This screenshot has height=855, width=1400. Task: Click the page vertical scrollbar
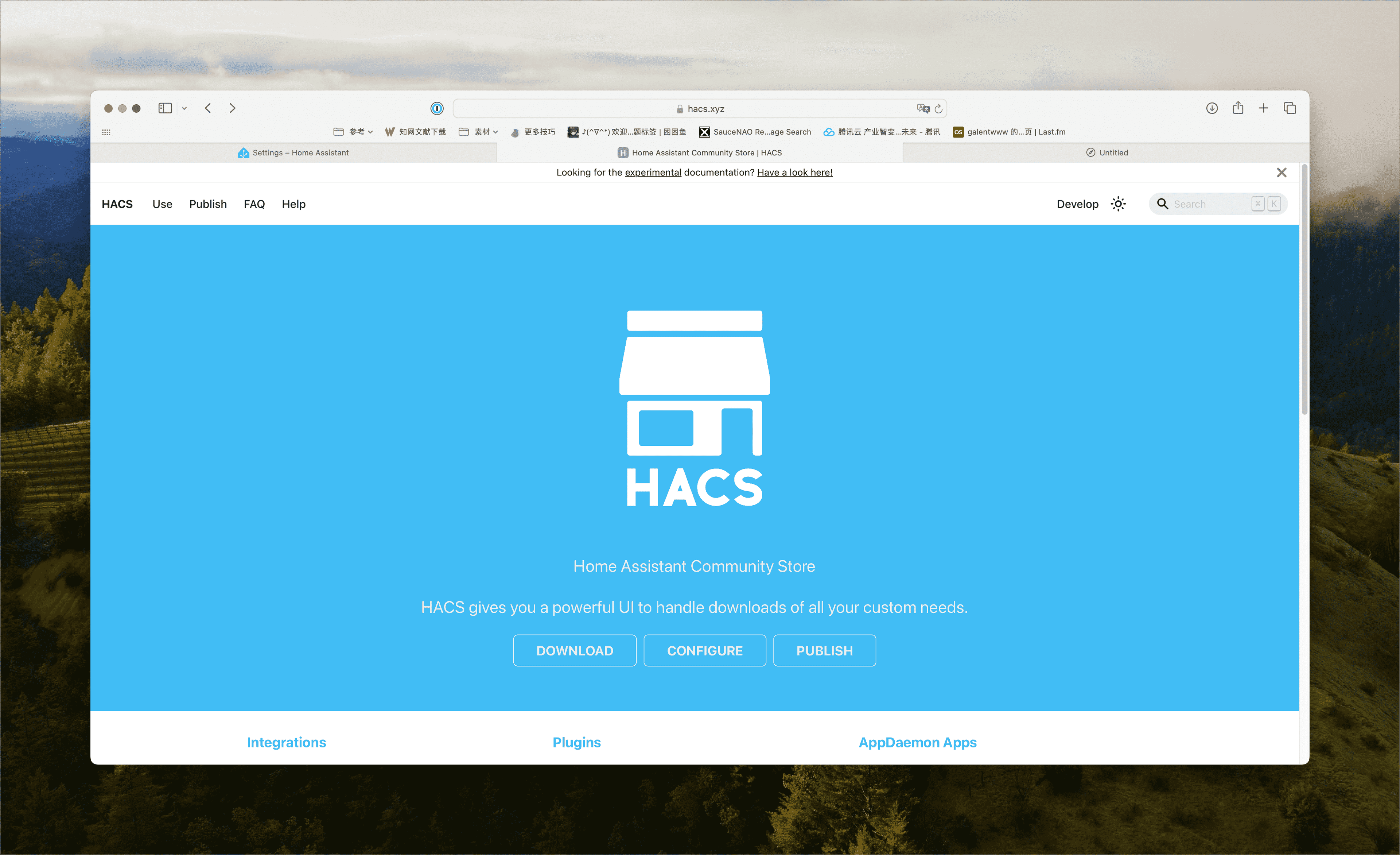tap(1304, 290)
